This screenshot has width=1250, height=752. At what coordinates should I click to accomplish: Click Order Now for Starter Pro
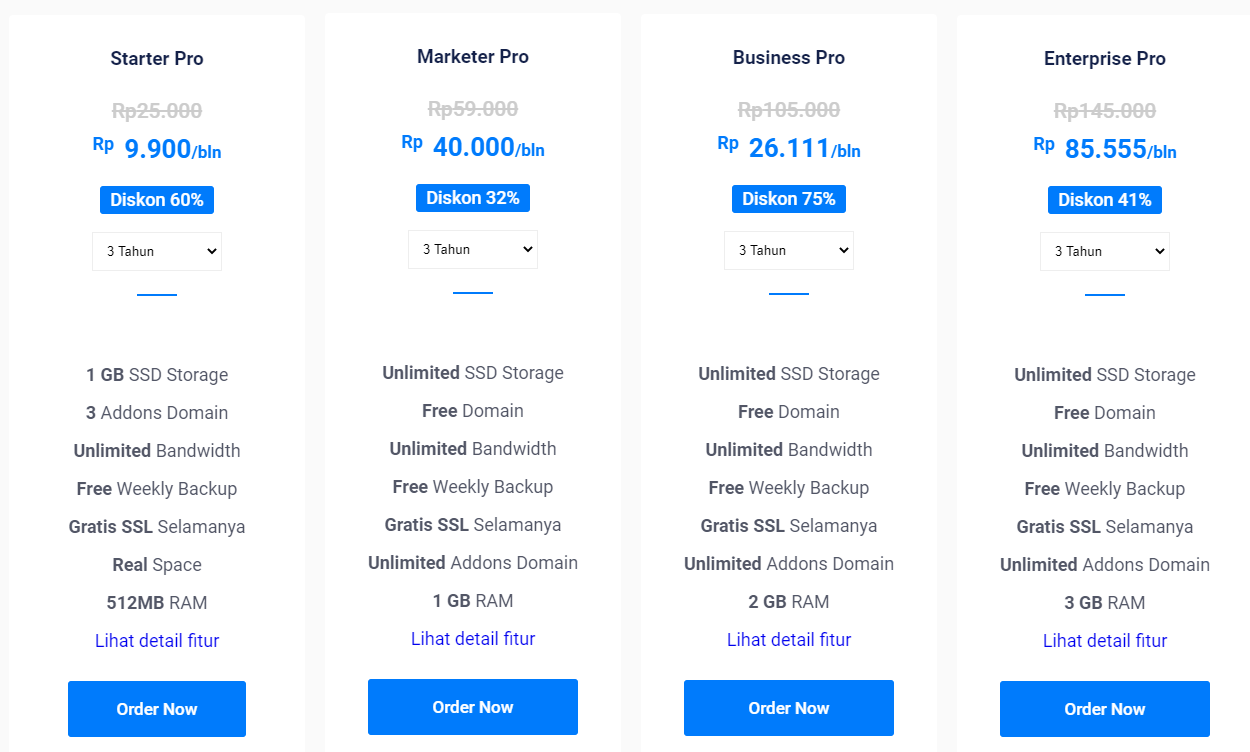pos(157,709)
